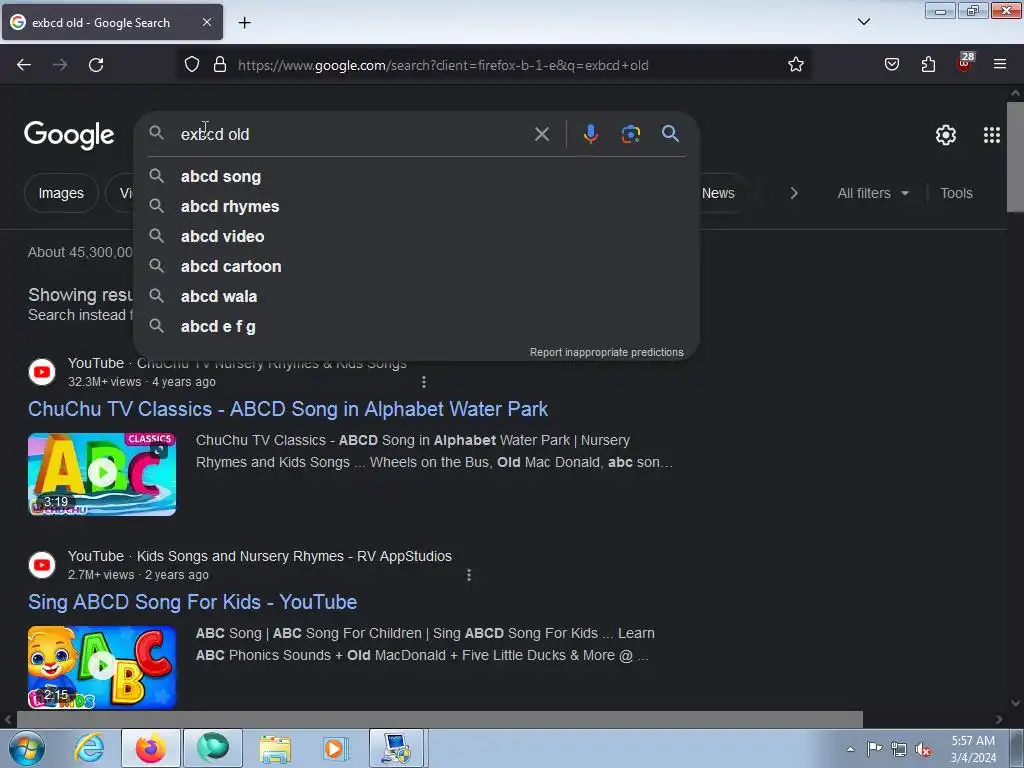The image size is (1024, 768).
Task: Reload the current page
Action: coord(96,65)
